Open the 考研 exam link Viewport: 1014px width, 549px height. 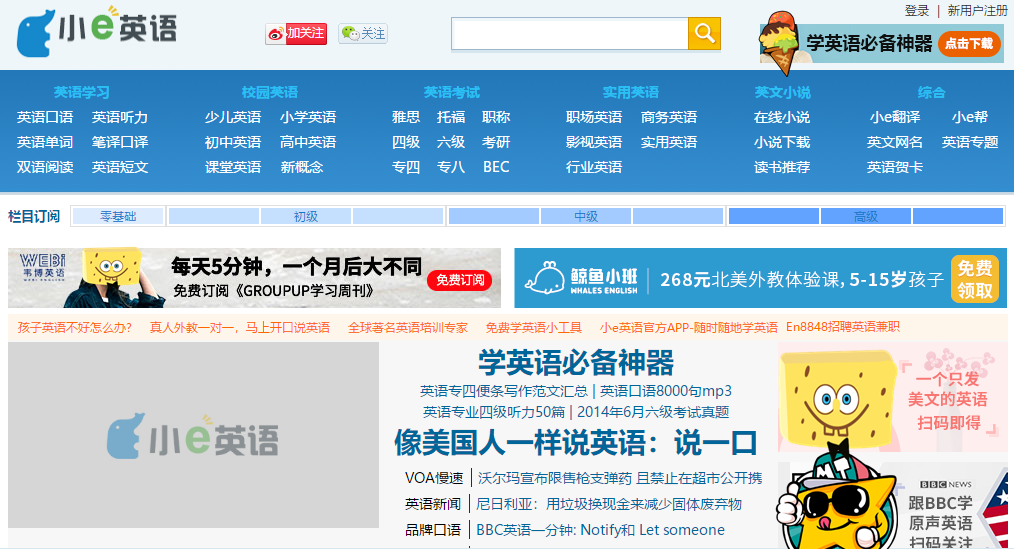click(x=496, y=142)
